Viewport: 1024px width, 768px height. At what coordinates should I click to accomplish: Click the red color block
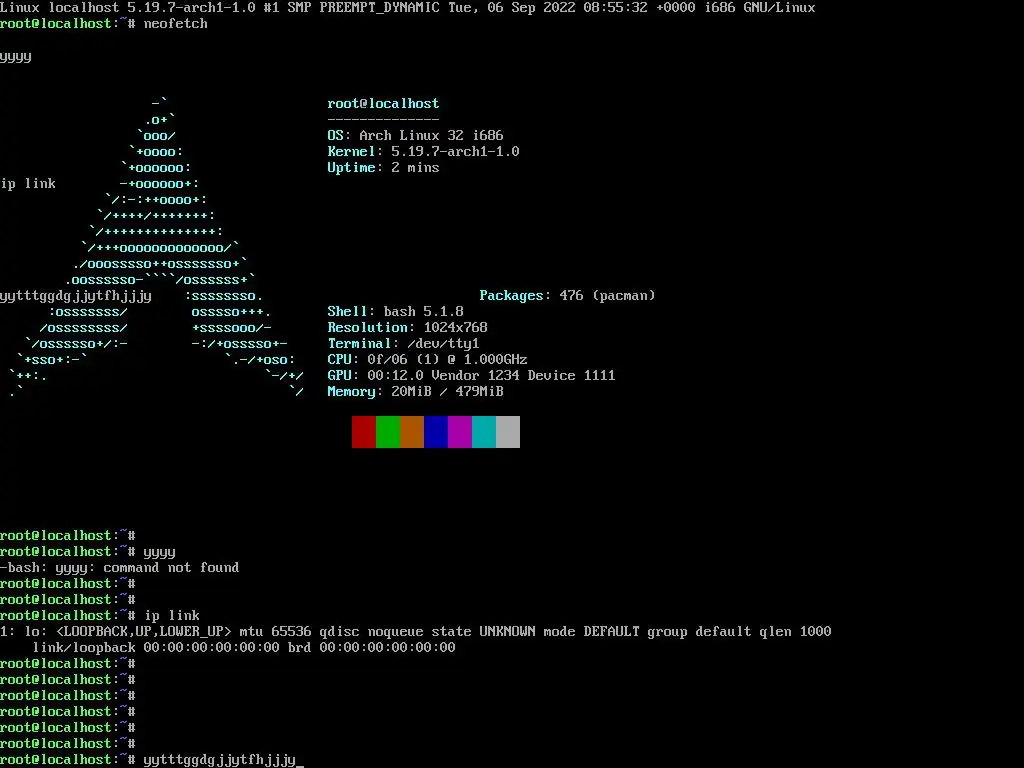click(x=364, y=432)
